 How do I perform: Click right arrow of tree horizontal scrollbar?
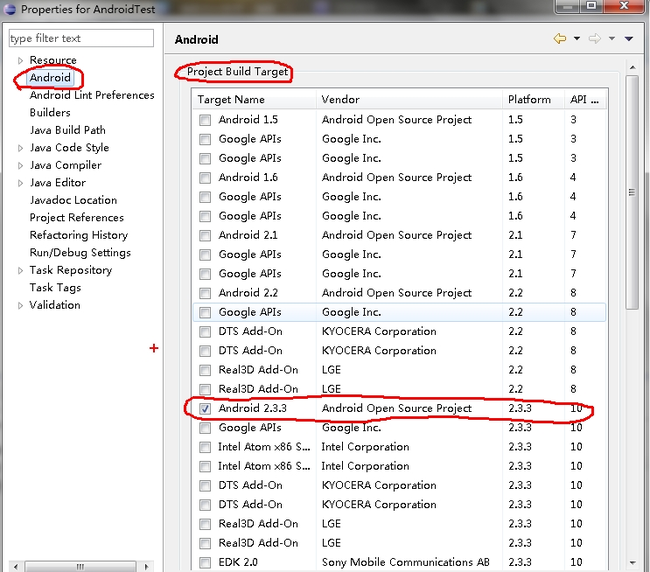pyautogui.click(x=146, y=566)
